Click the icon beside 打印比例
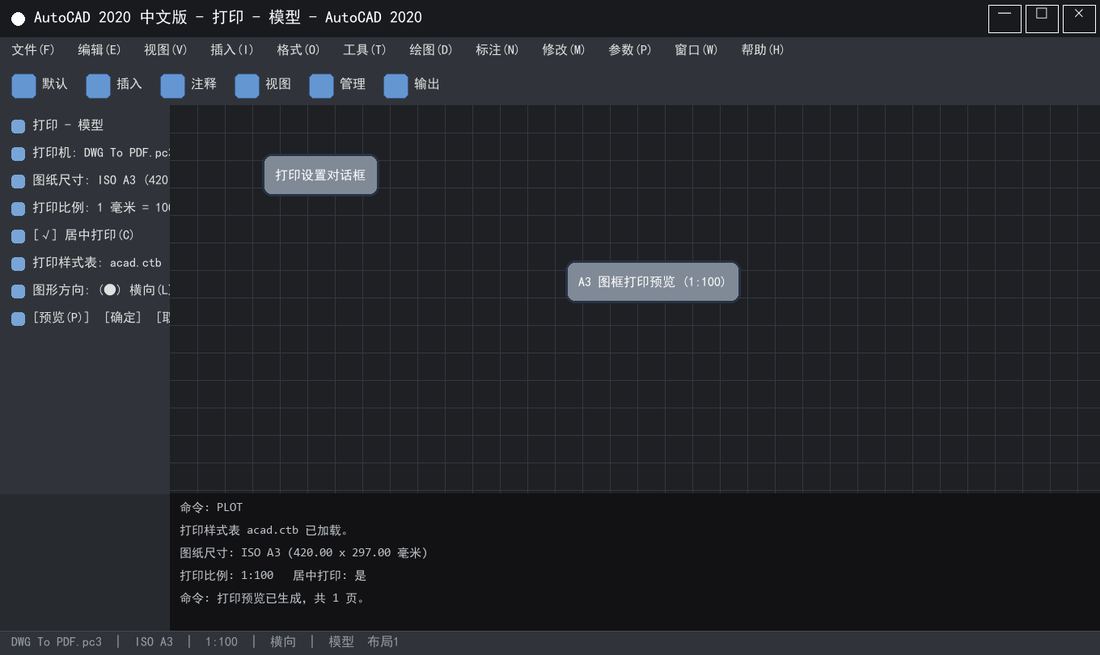Screen dimensions: 1100x655 [x=18, y=208]
